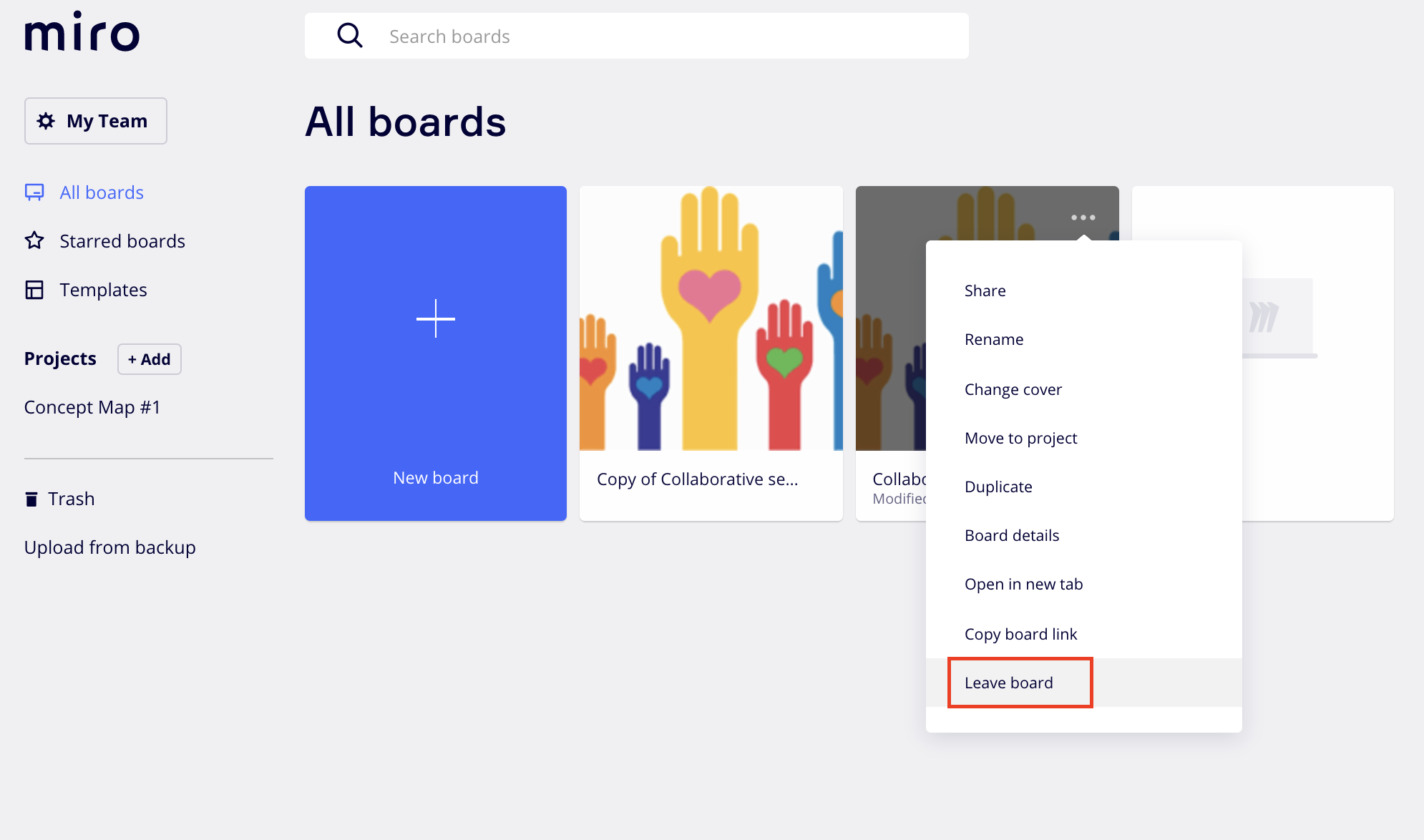1424x840 pixels.
Task: Click the Trash bin icon
Action: (31, 499)
